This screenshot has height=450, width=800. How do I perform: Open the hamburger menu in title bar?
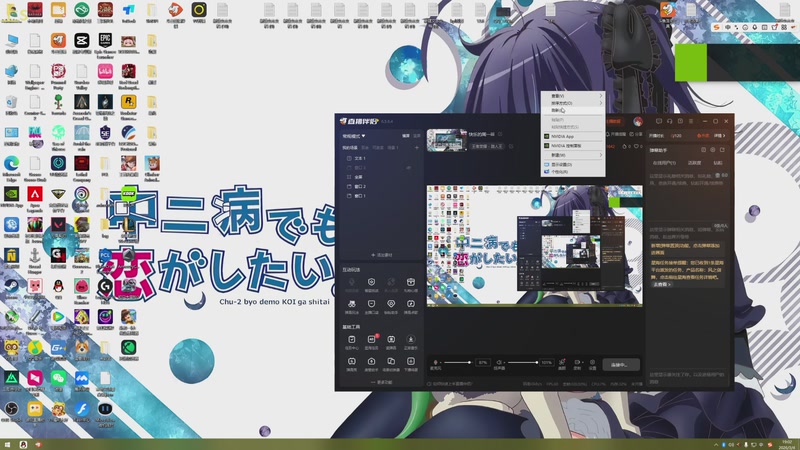pos(691,121)
